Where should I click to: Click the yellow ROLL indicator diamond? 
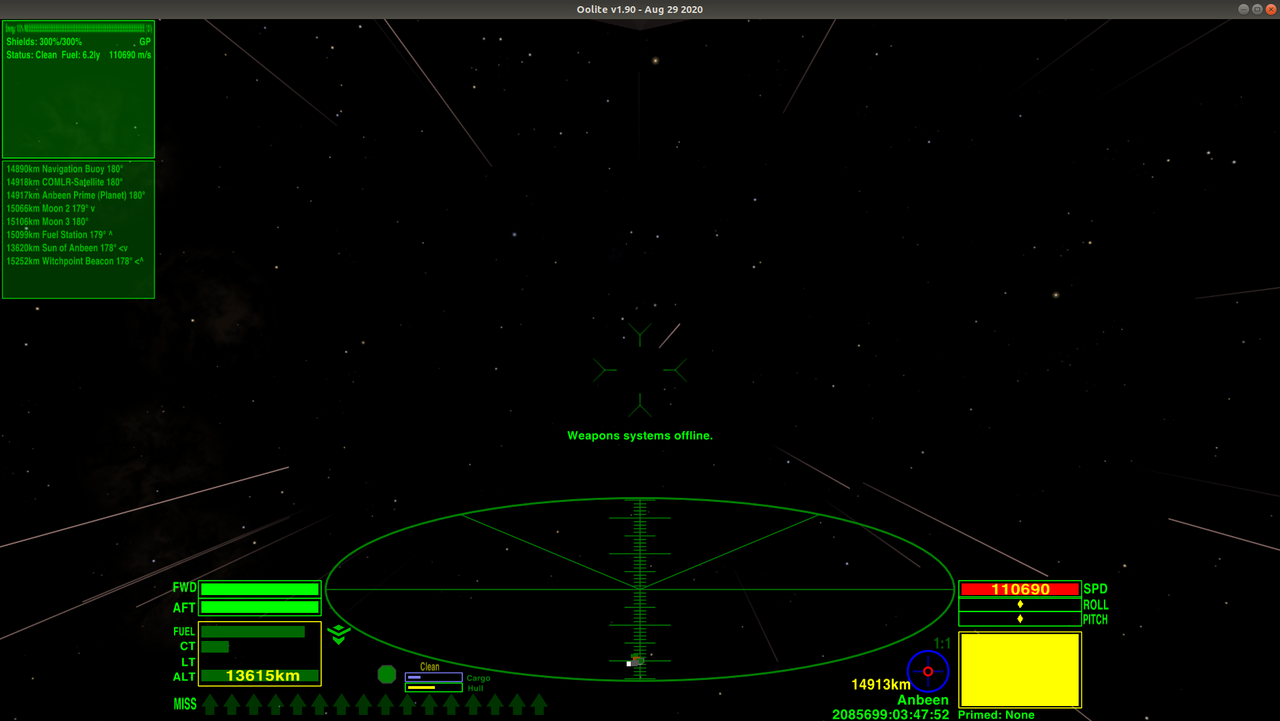coord(1020,604)
